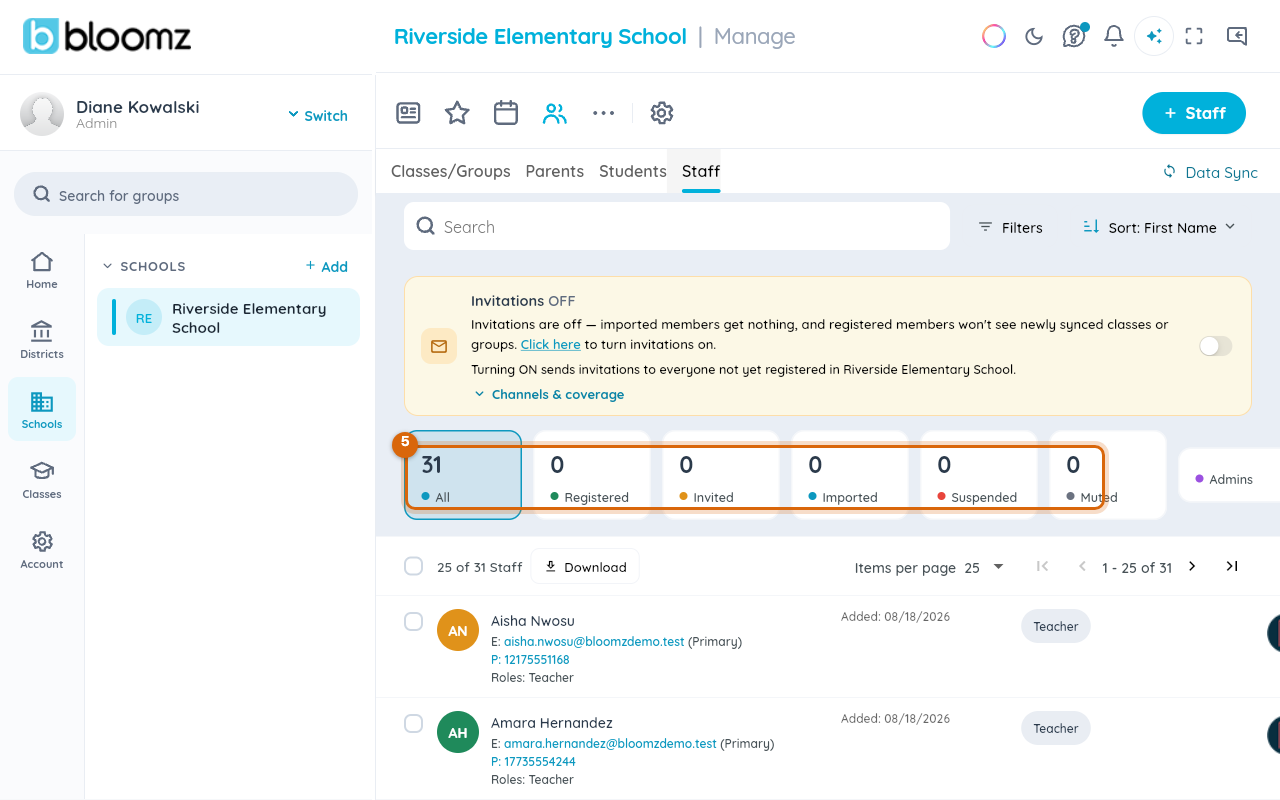Viewport: 1280px width, 800px height.
Task: Select Aisha Nwosu's checkbox
Action: pos(413,621)
